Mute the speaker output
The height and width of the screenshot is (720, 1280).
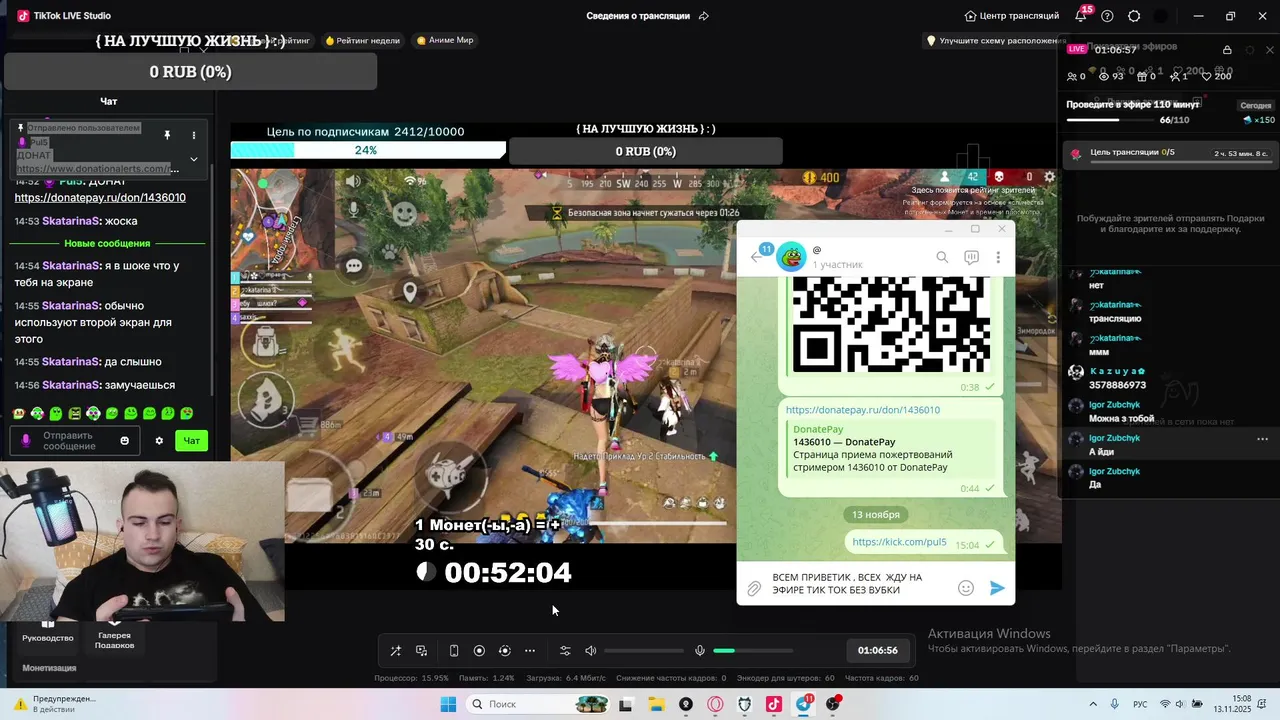(x=590, y=651)
